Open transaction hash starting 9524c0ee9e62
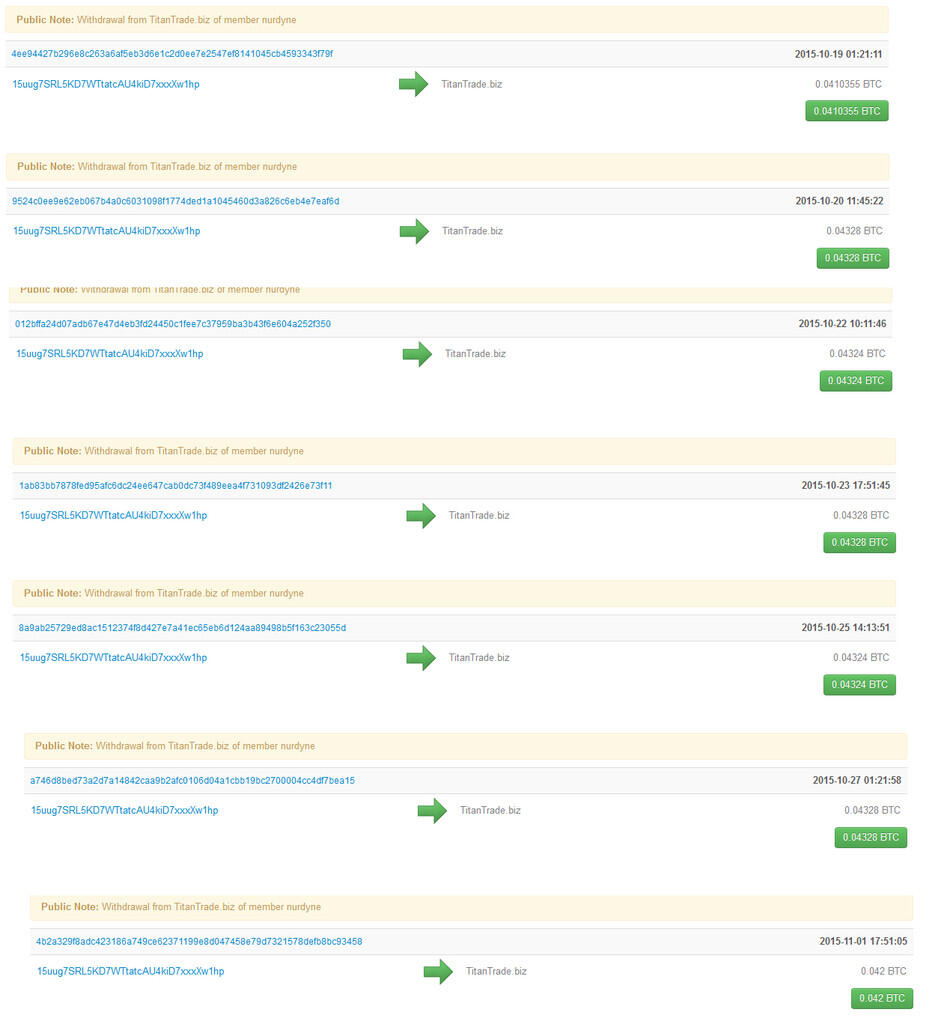The width and height of the screenshot is (944, 1024). click(176, 201)
